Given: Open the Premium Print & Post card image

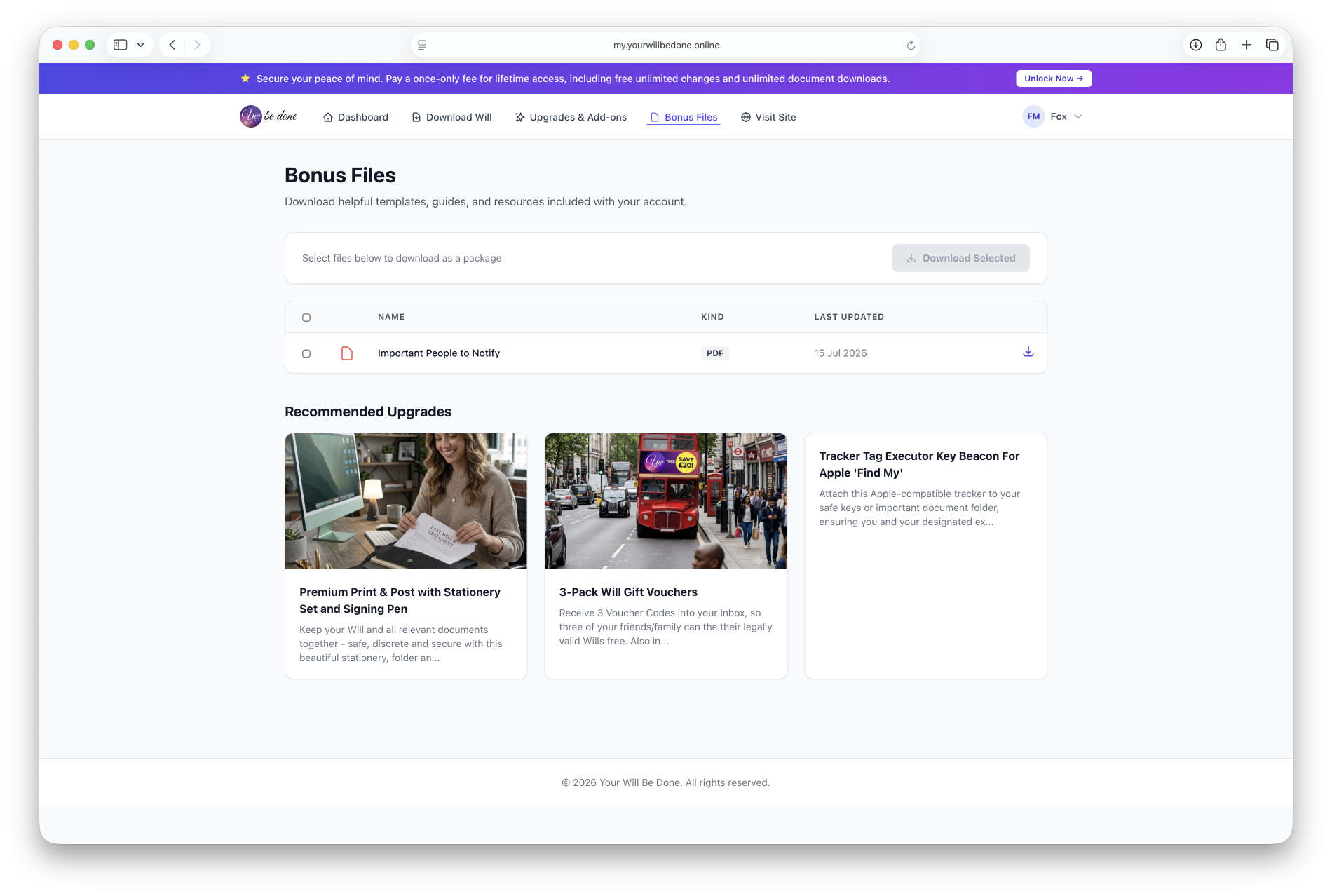Looking at the screenshot, I should [x=406, y=501].
